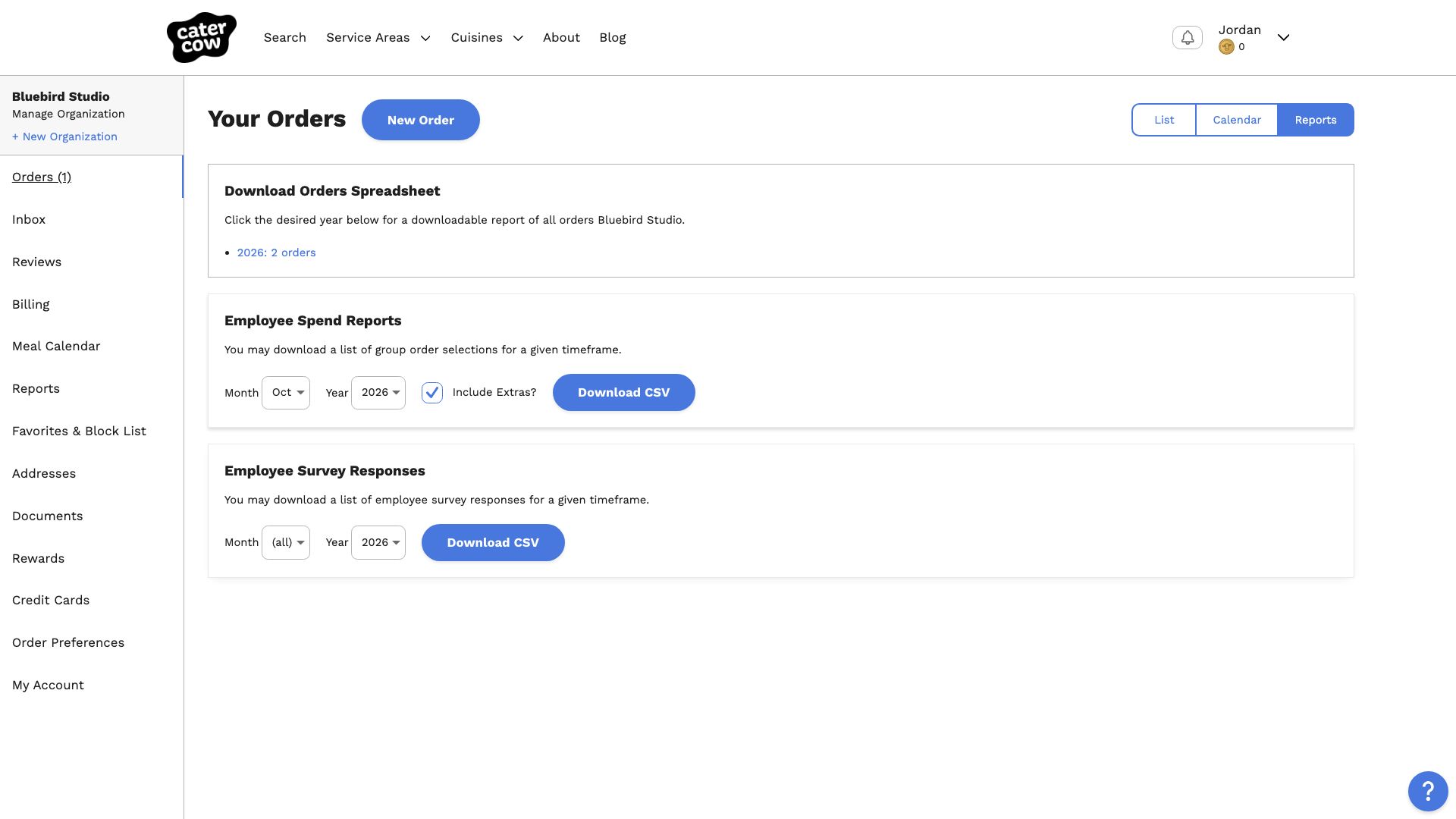1456x819 pixels.
Task: Open My Account in the sidebar
Action: tap(48, 685)
